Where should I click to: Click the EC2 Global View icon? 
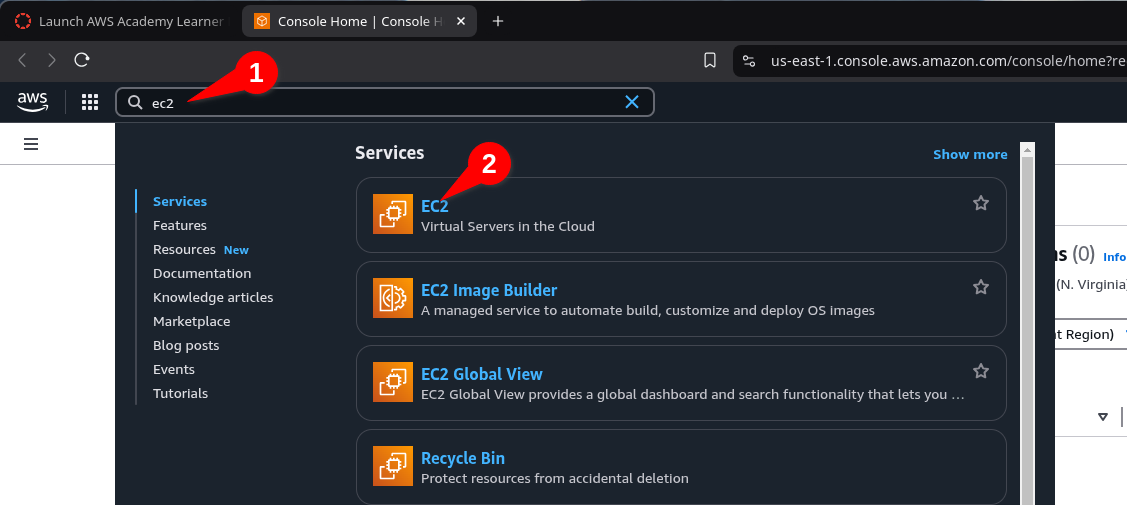pyautogui.click(x=392, y=382)
